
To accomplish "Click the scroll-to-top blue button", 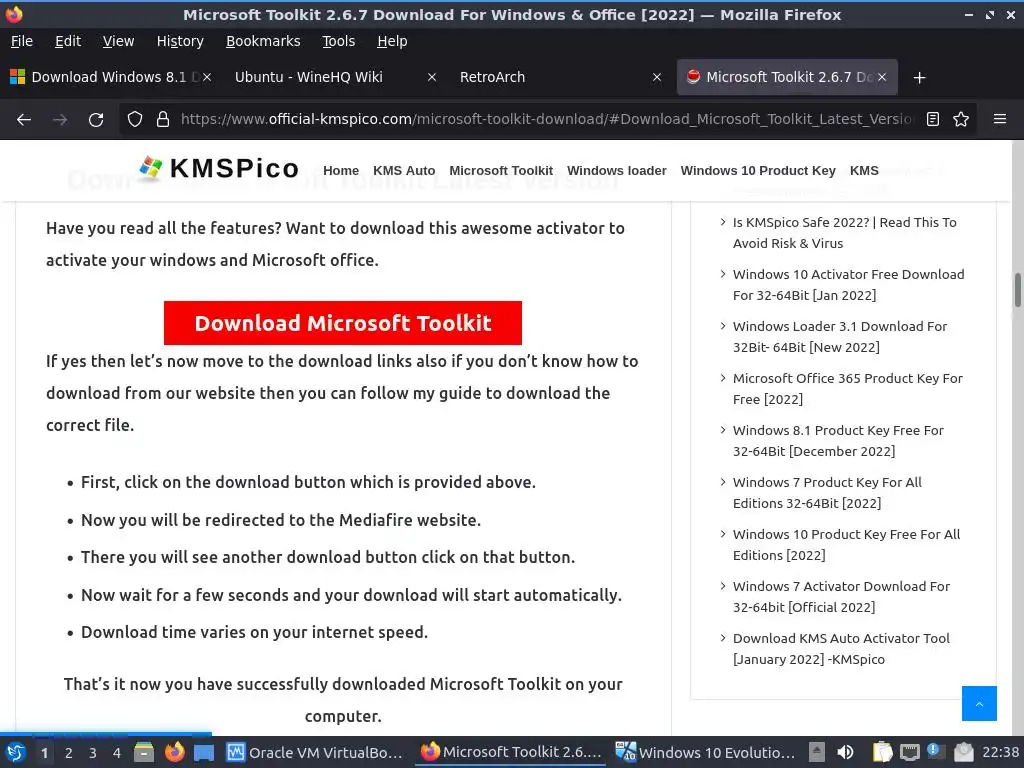I will 979,703.
